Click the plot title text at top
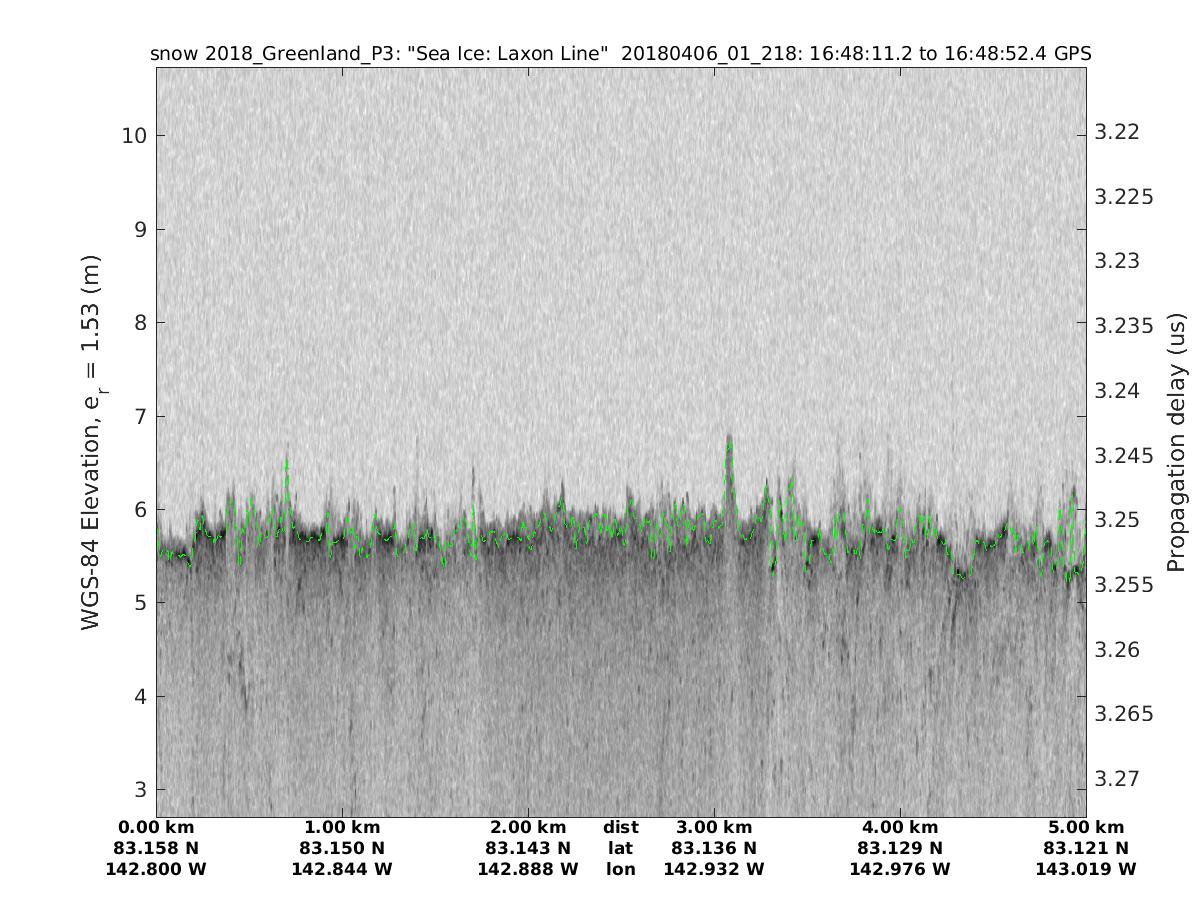The image size is (1200, 900). coord(620,53)
